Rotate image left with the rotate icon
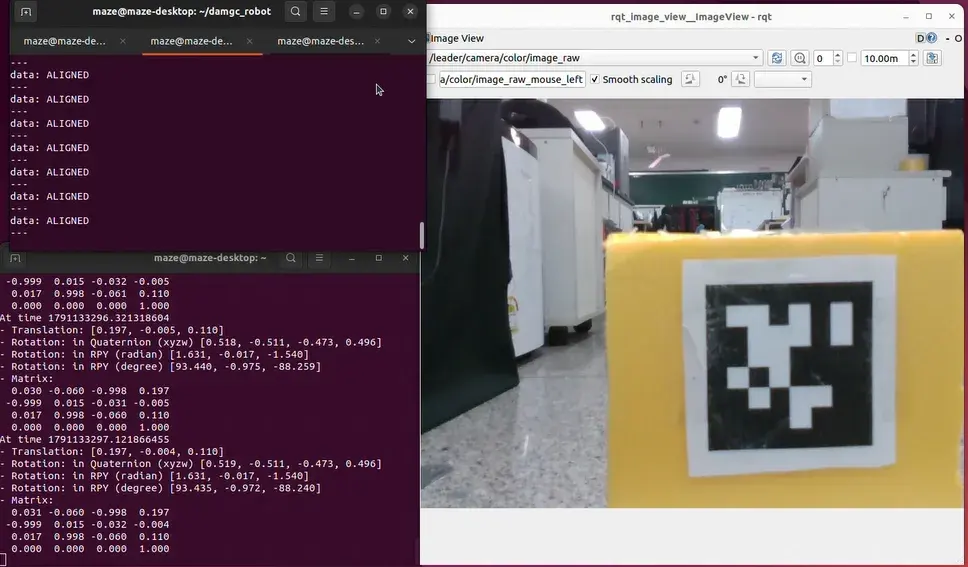This screenshot has height=567, width=968. tap(690, 79)
